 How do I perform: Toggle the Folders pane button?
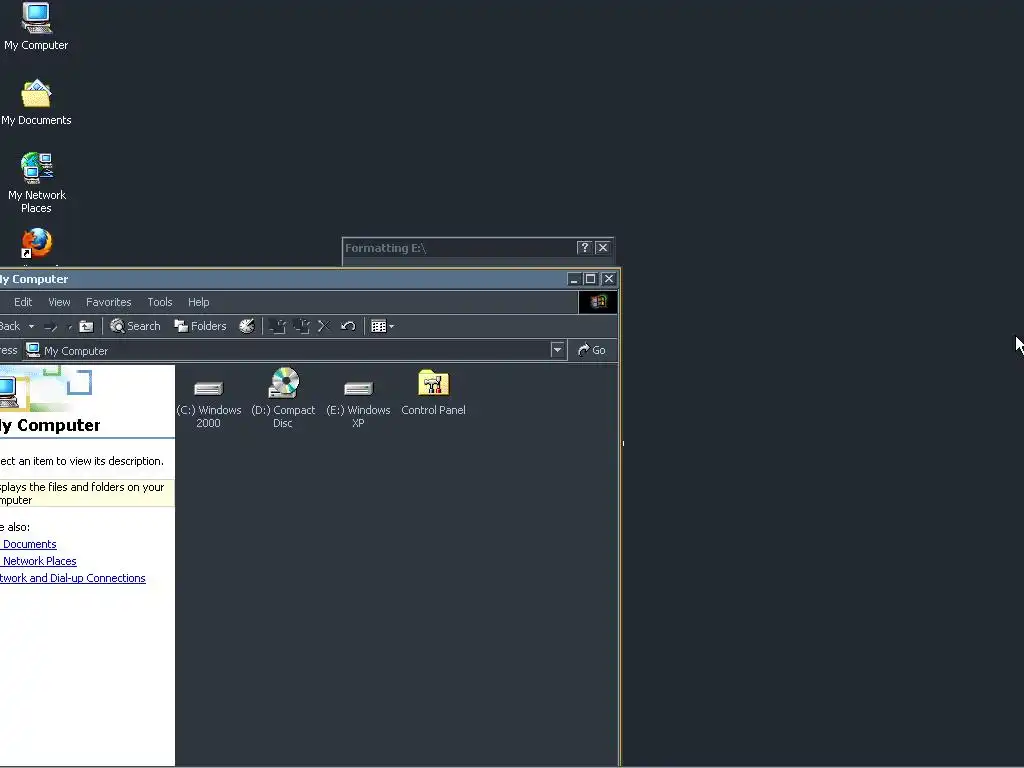pyautogui.click(x=200, y=326)
